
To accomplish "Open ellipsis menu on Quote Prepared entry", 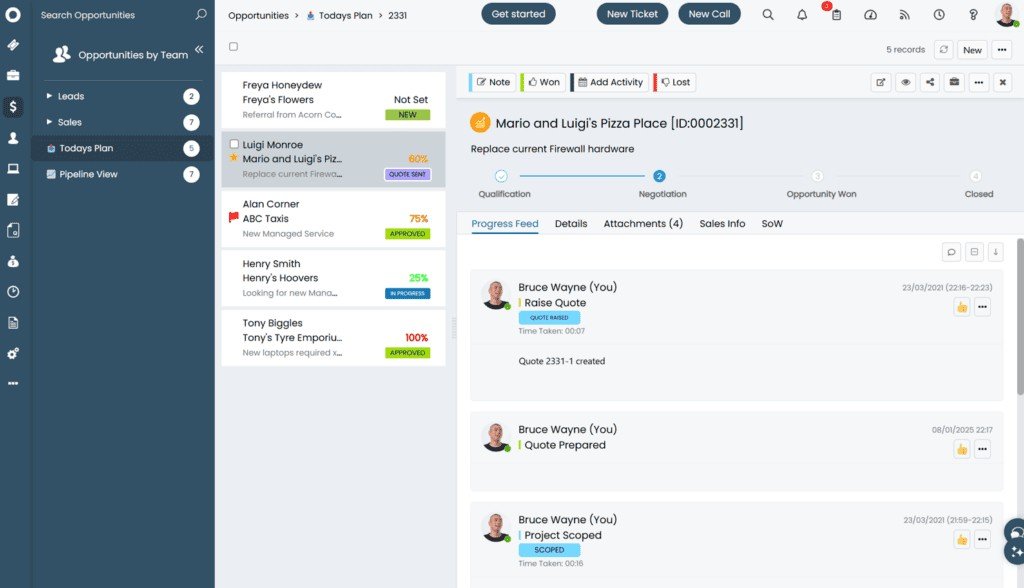I will tap(982, 449).
